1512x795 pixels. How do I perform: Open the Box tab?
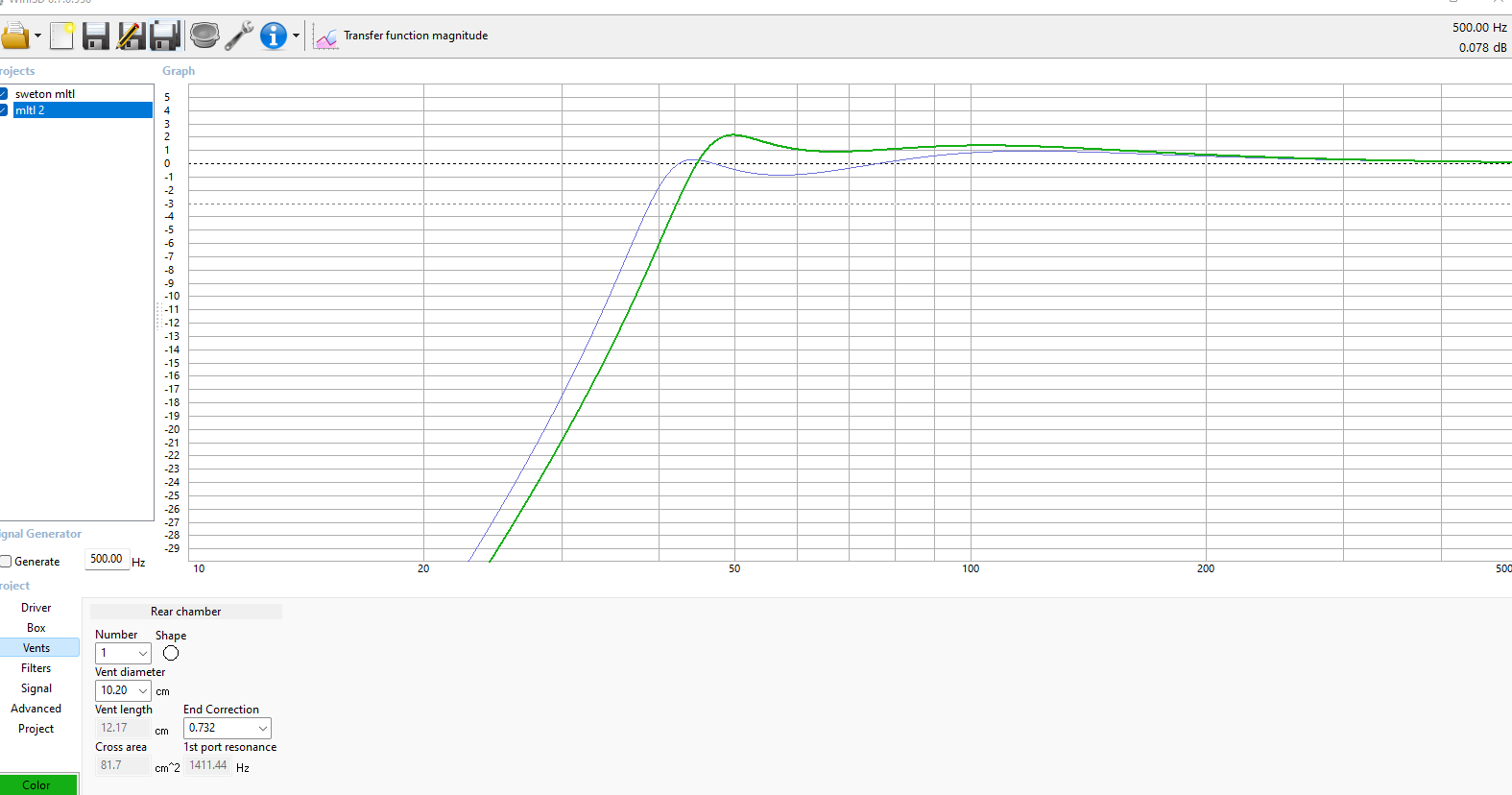36,628
